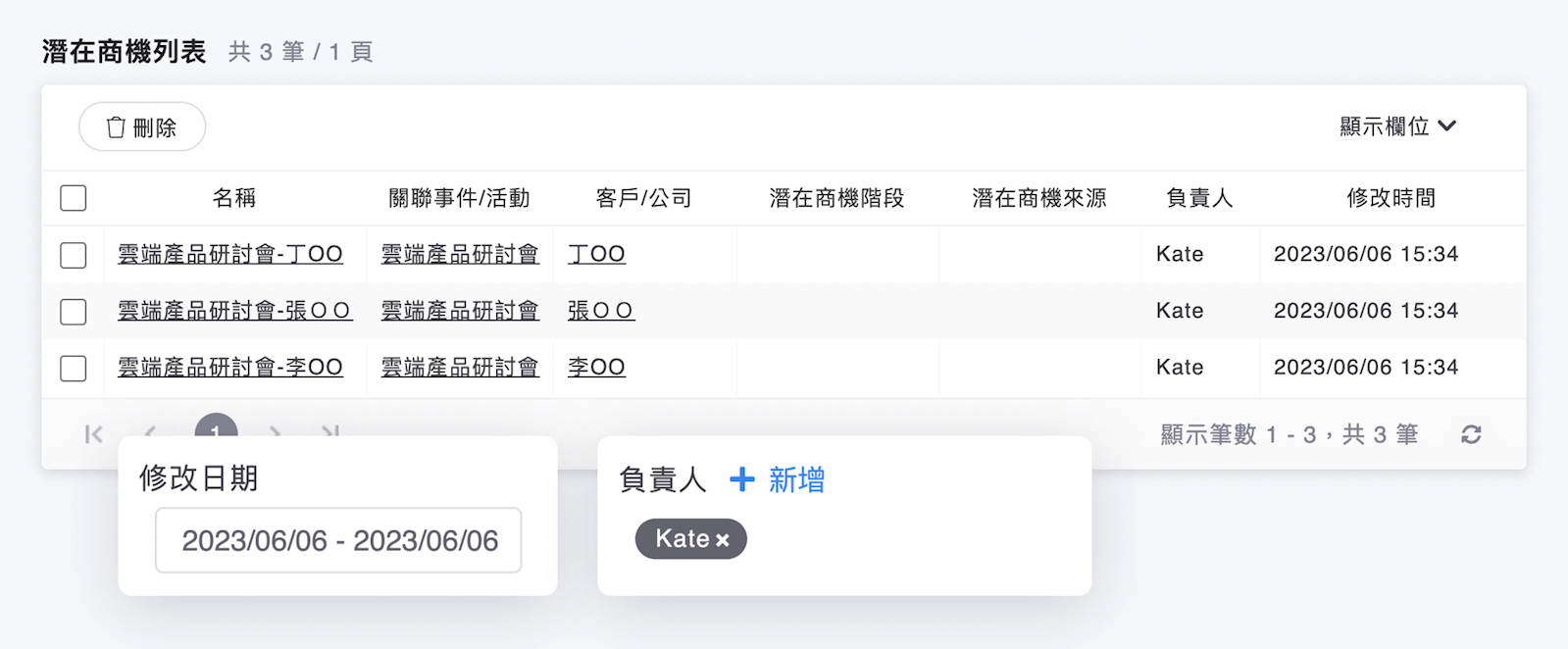The width and height of the screenshot is (1568, 649).
Task: Remove the Kate owner tag
Action: (723, 540)
